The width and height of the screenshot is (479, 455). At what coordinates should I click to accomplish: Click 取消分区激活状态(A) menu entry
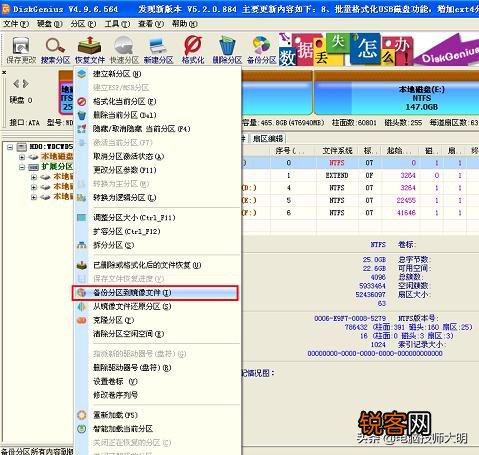[157, 156]
